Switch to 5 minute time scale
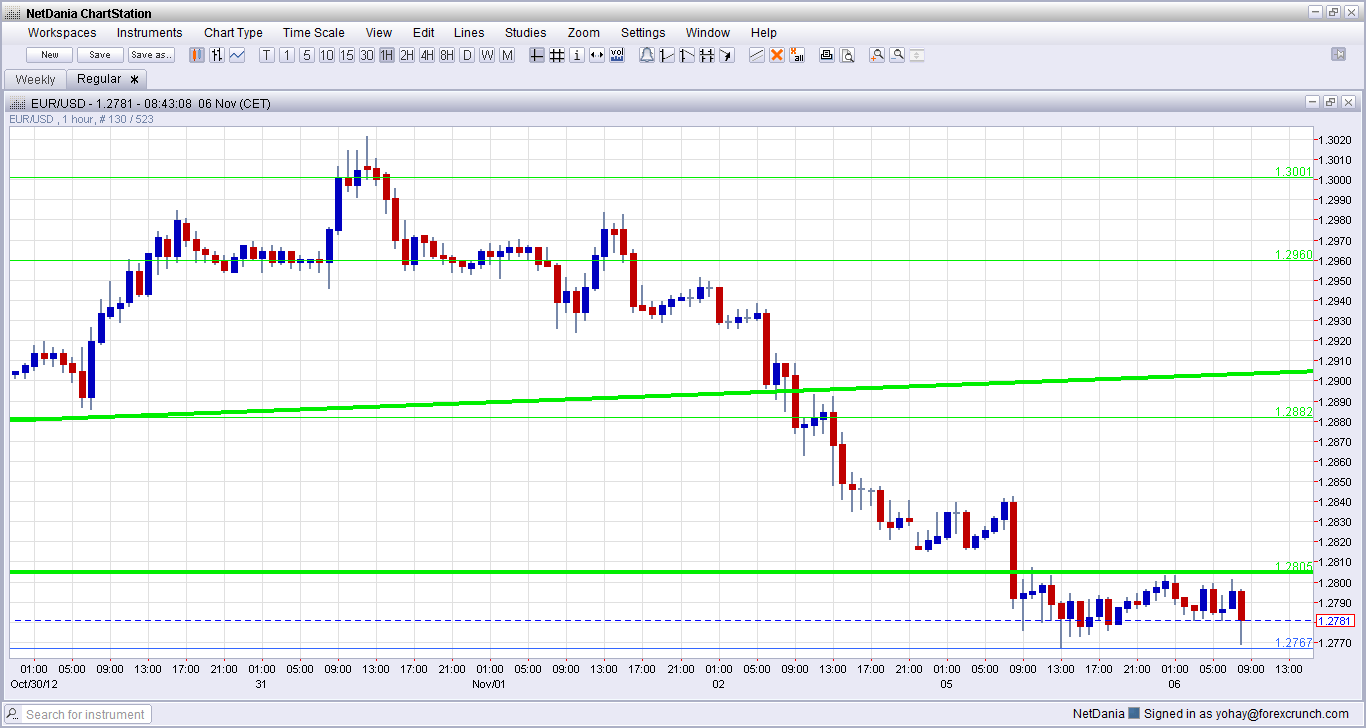Viewport: 1366px width, 728px height. tap(307, 55)
